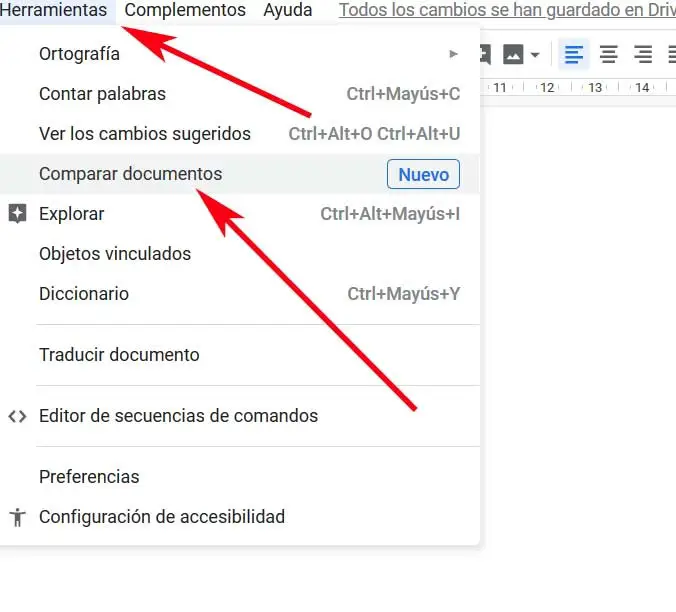Click the ruler at mark 12

pyautogui.click(x=547, y=87)
